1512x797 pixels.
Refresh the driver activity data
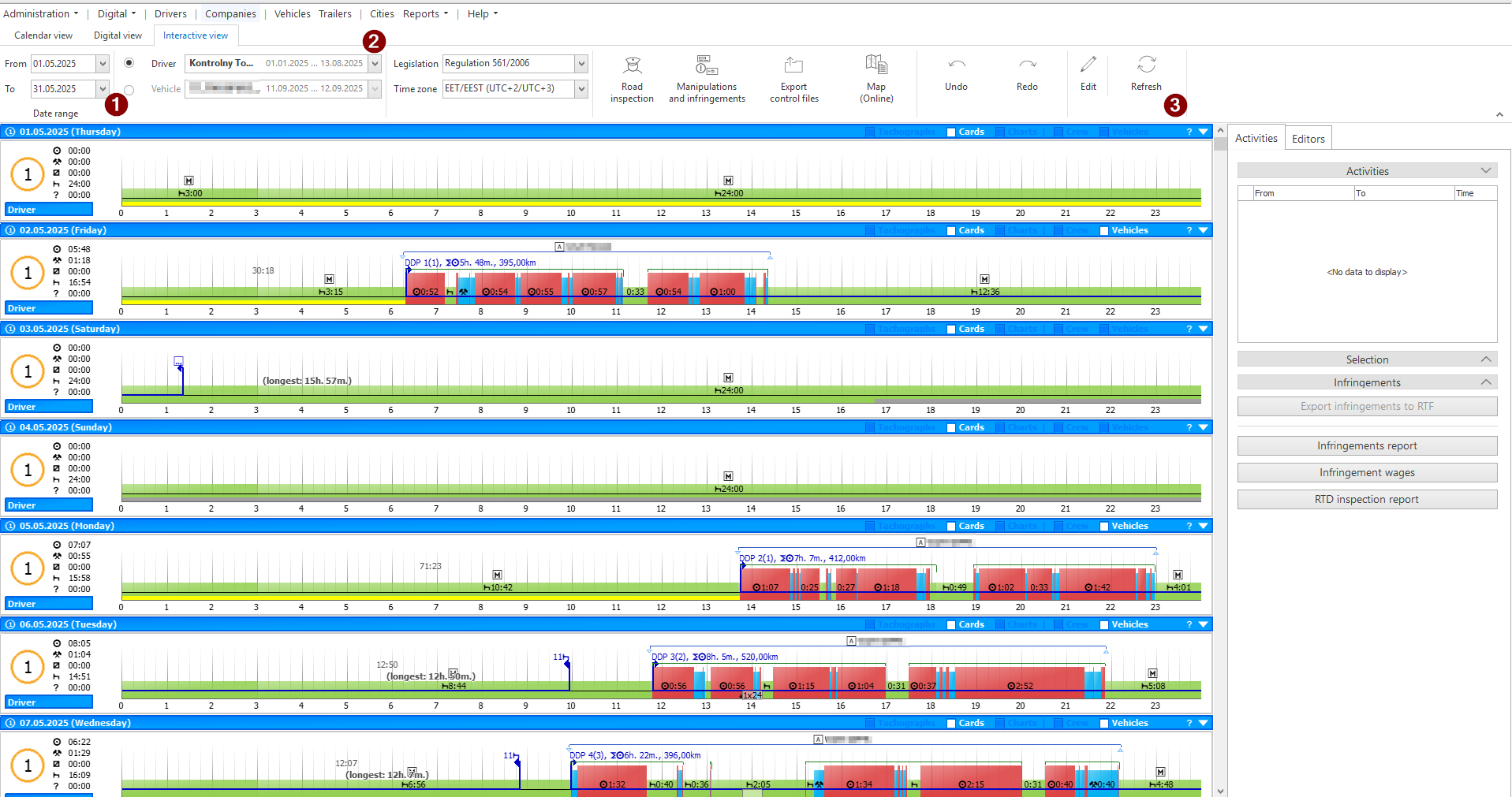pyautogui.click(x=1146, y=74)
